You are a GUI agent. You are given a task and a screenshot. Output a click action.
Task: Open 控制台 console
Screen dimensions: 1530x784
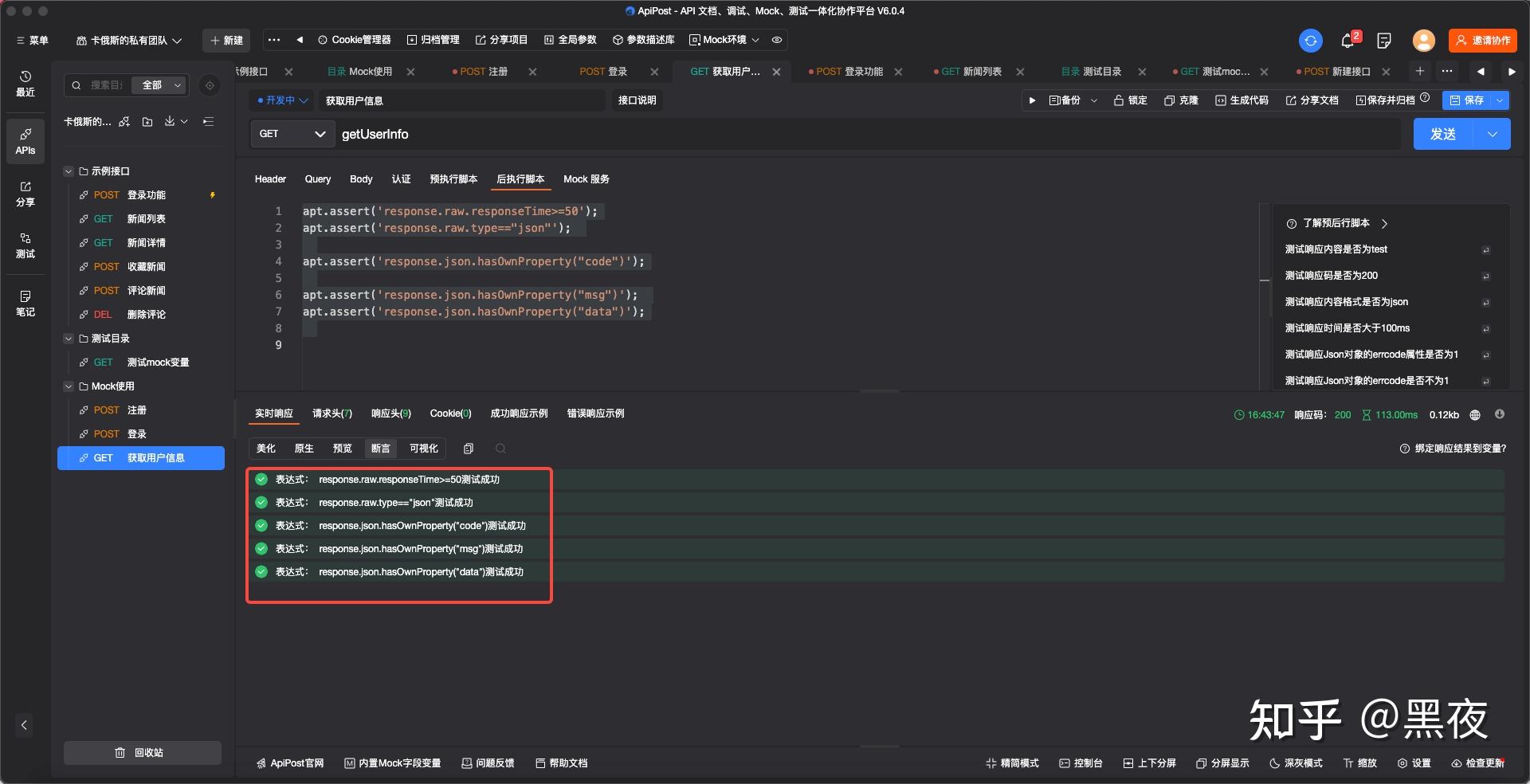(1081, 763)
